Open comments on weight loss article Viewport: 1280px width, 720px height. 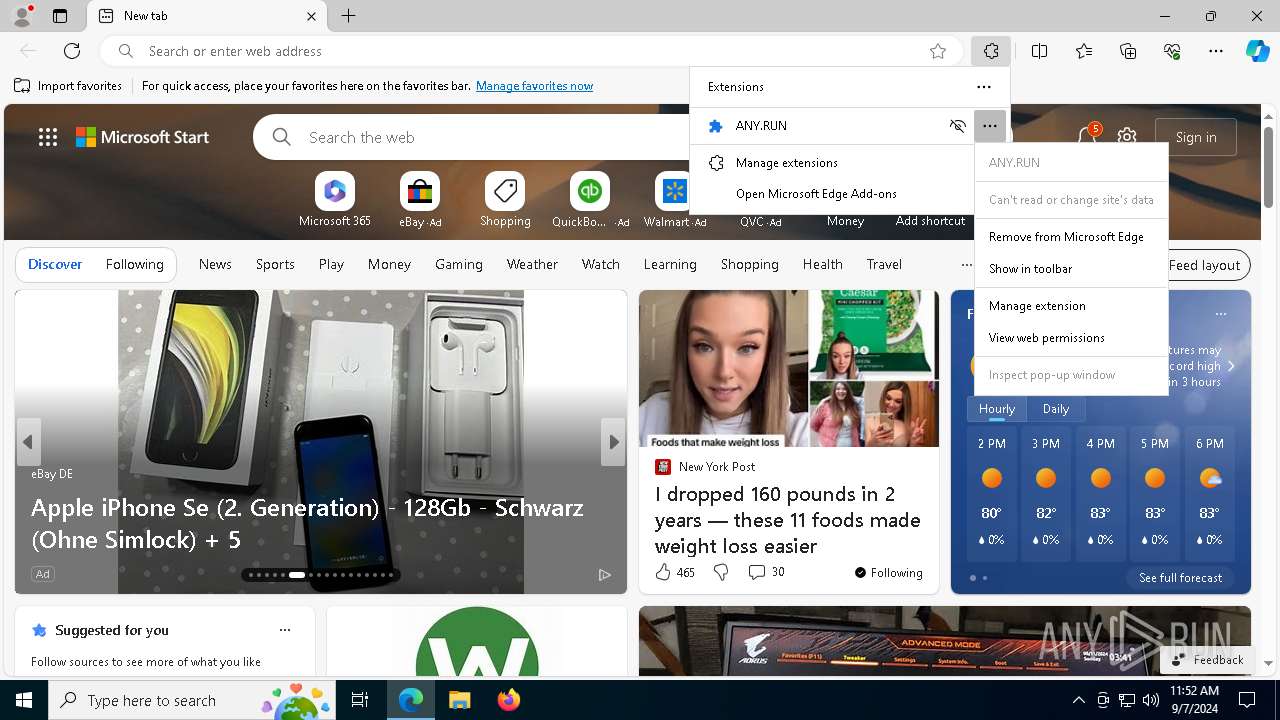click(767, 572)
